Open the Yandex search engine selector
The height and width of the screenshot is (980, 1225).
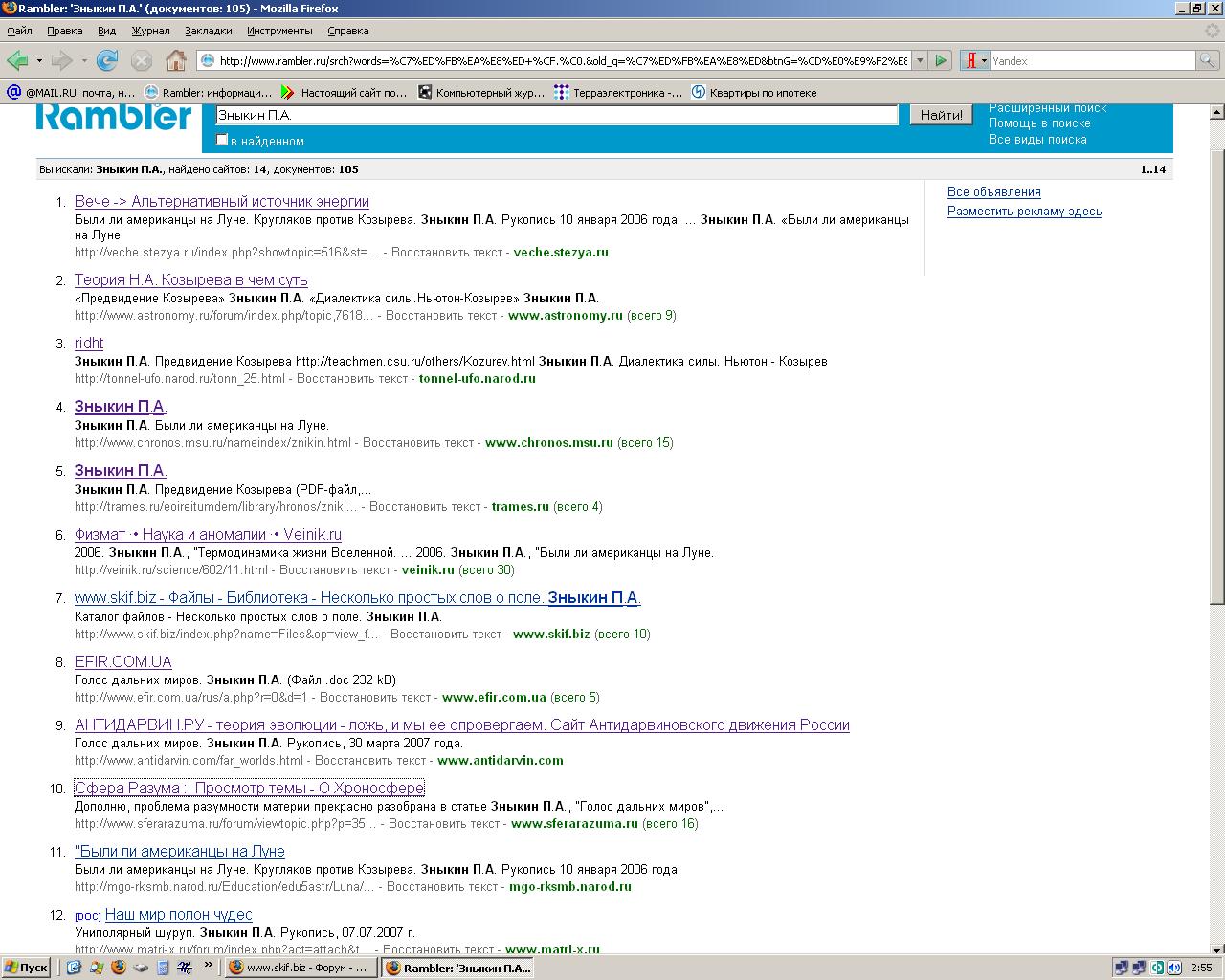point(974,60)
